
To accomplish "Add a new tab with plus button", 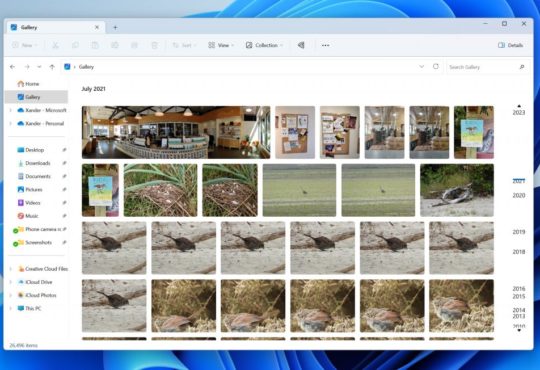I will tap(115, 27).
